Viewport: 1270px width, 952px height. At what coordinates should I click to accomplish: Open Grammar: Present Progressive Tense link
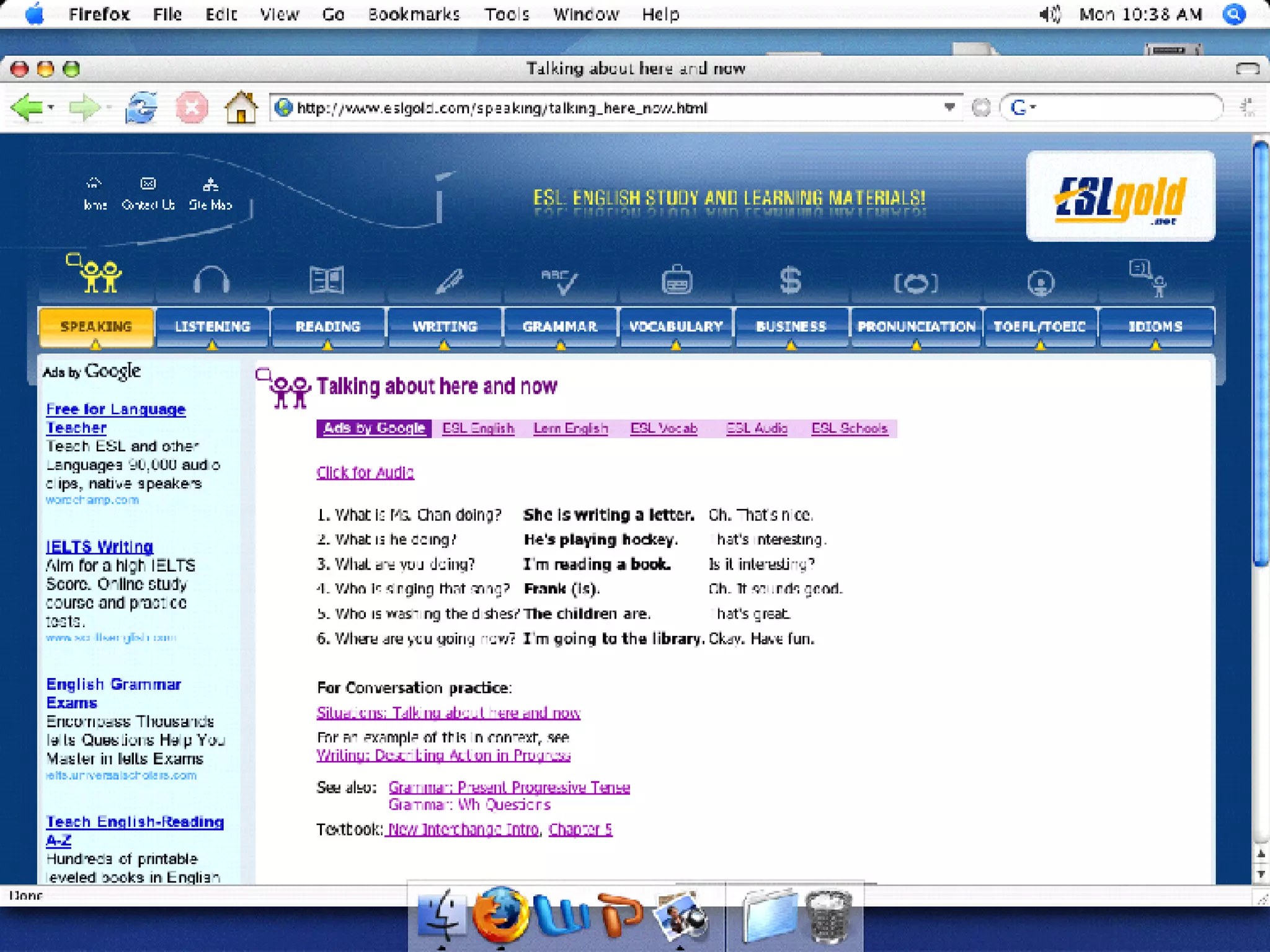tap(509, 787)
